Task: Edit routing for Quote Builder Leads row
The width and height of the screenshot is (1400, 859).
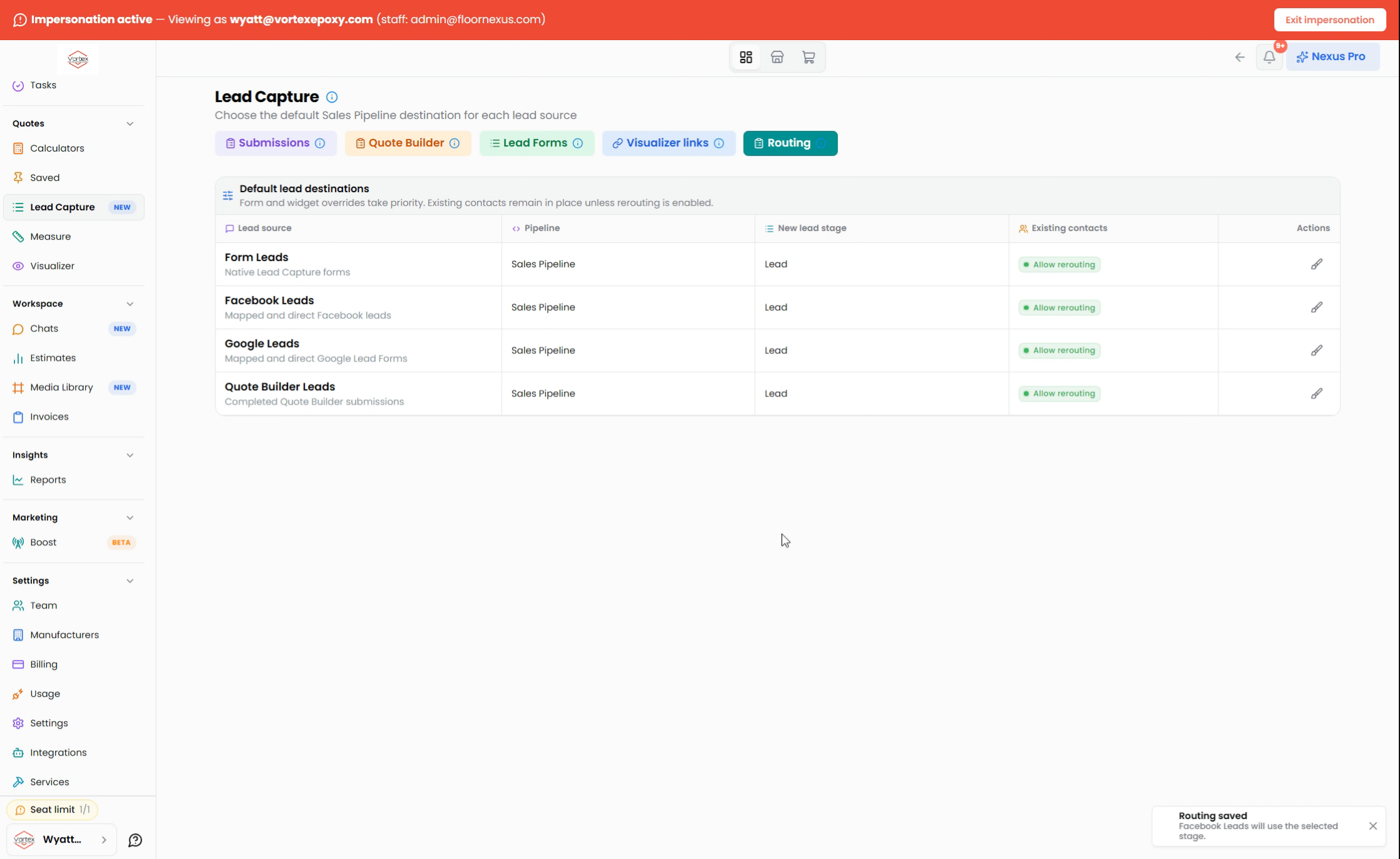Action: (x=1317, y=394)
